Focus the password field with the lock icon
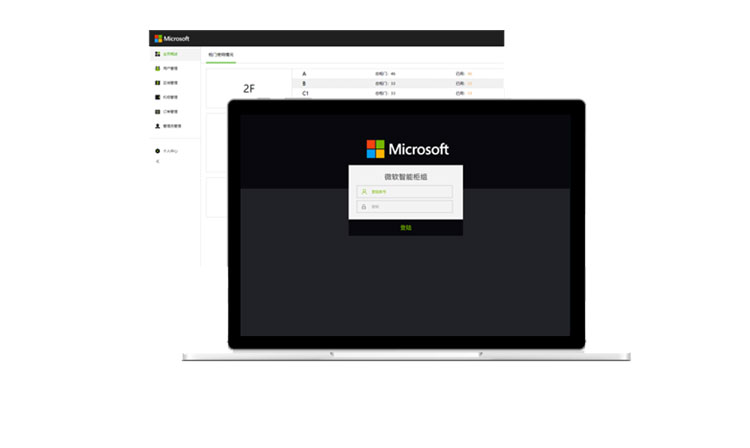750x448 pixels. 405,207
